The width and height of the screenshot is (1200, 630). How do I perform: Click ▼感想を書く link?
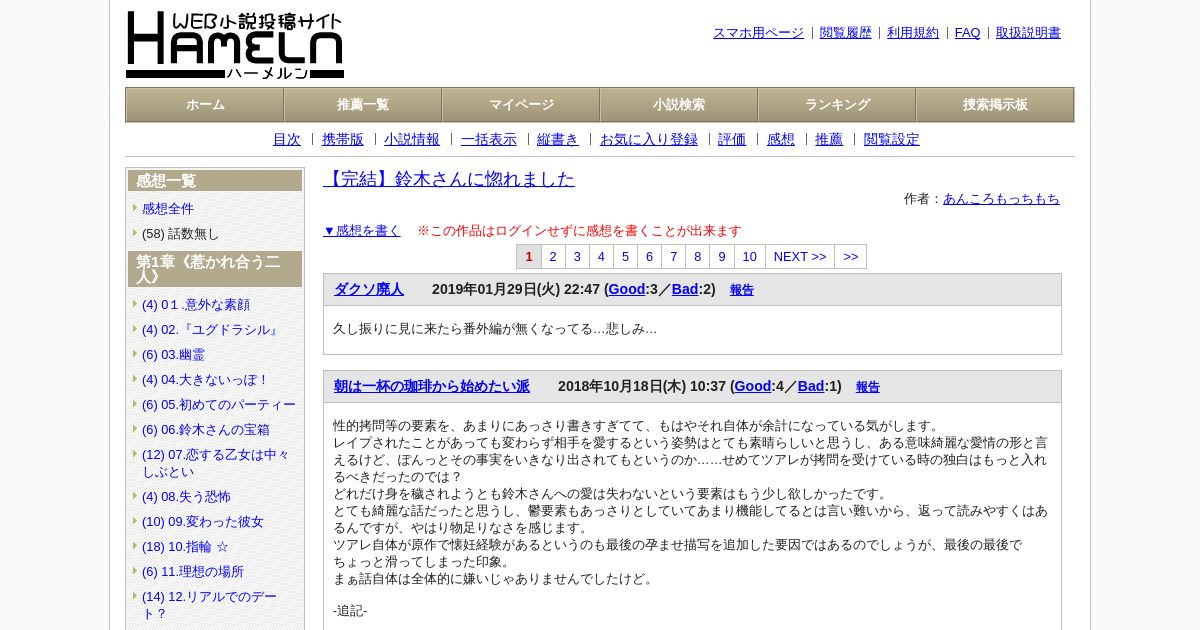tap(362, 231)
